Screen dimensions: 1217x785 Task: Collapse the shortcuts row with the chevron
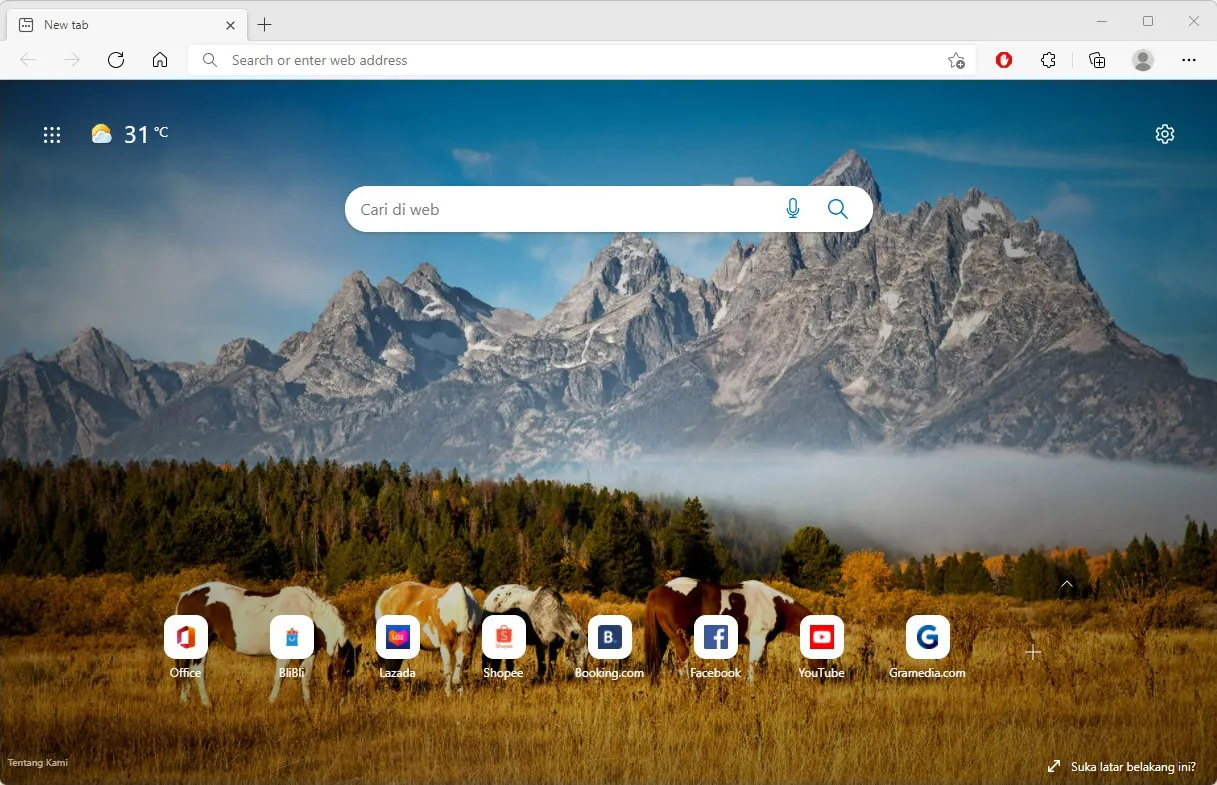(1066, 584)
